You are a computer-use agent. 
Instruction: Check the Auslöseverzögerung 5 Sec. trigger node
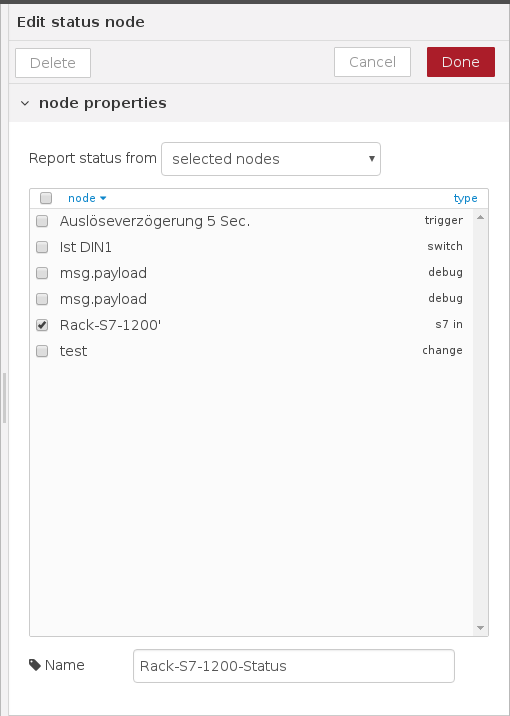tap(42, 221)
